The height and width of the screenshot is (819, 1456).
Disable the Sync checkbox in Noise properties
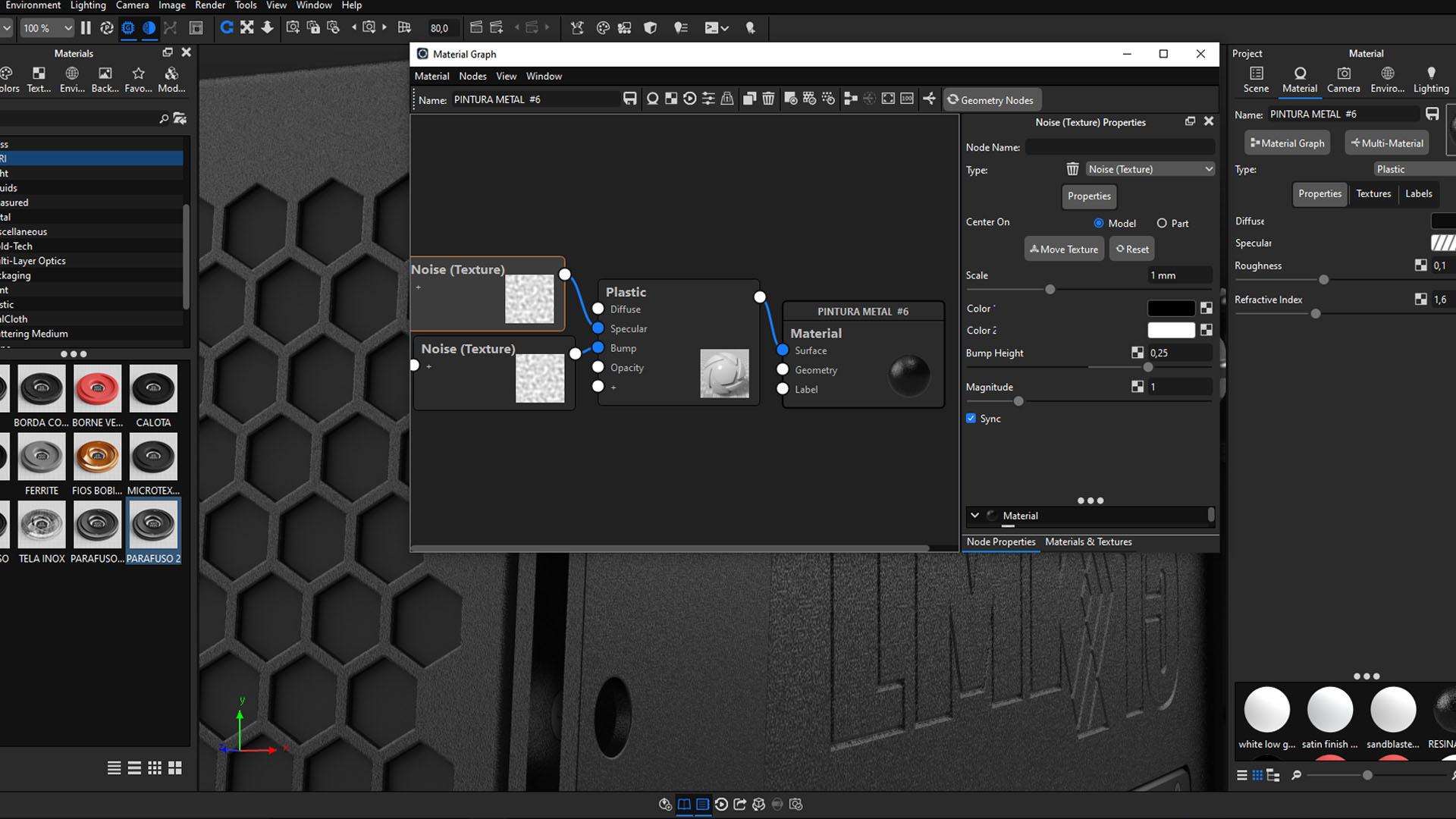971,418
